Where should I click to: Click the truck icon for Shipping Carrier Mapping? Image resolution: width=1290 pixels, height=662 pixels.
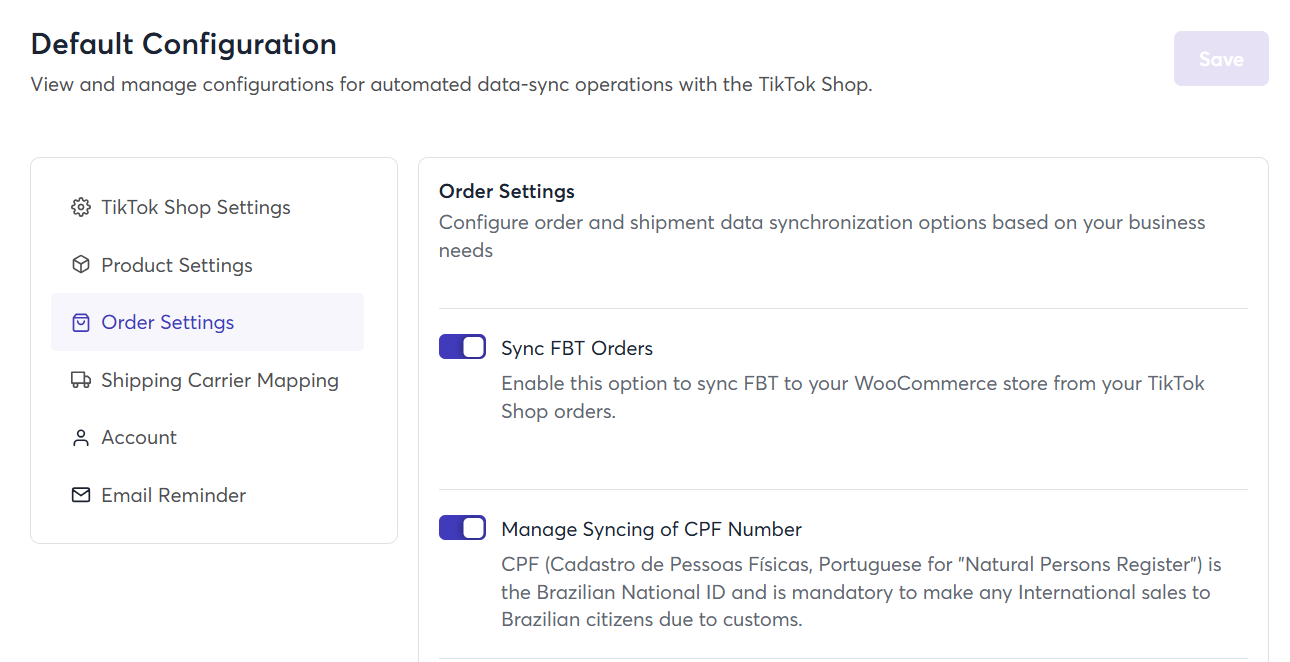tap(81, 380)
